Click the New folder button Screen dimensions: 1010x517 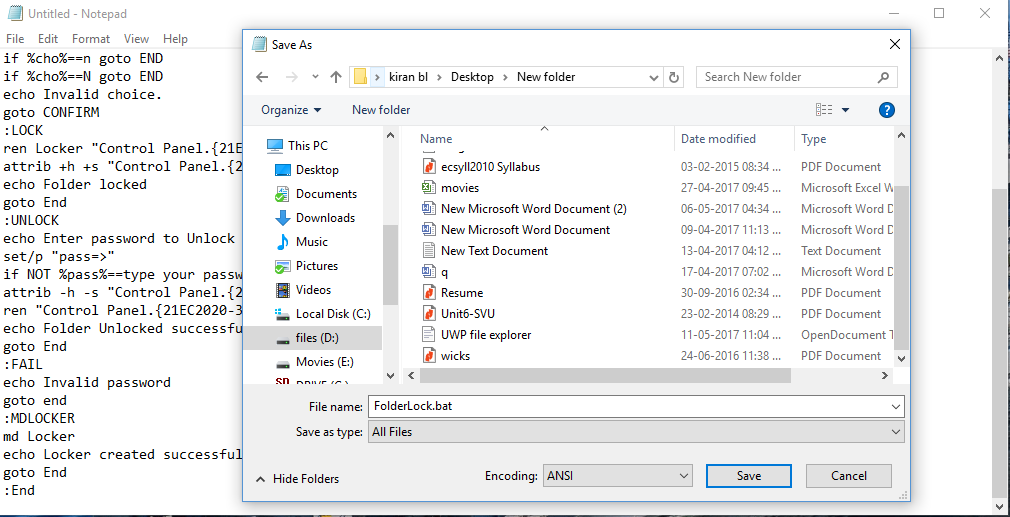(381, 110)
